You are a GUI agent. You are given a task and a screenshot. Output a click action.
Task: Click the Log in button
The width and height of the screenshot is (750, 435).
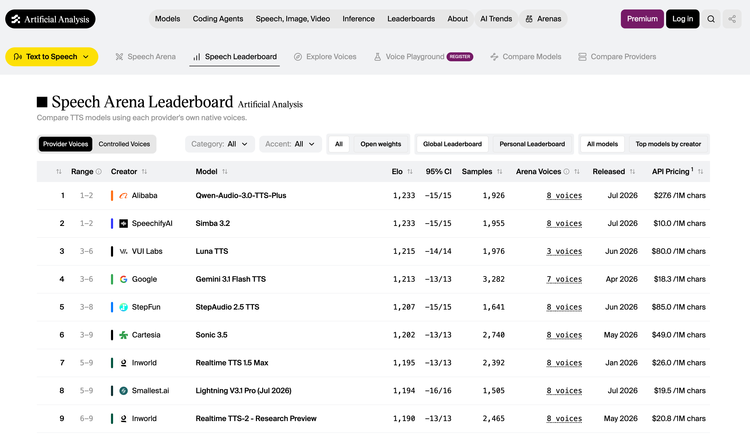tap(683, 19)
